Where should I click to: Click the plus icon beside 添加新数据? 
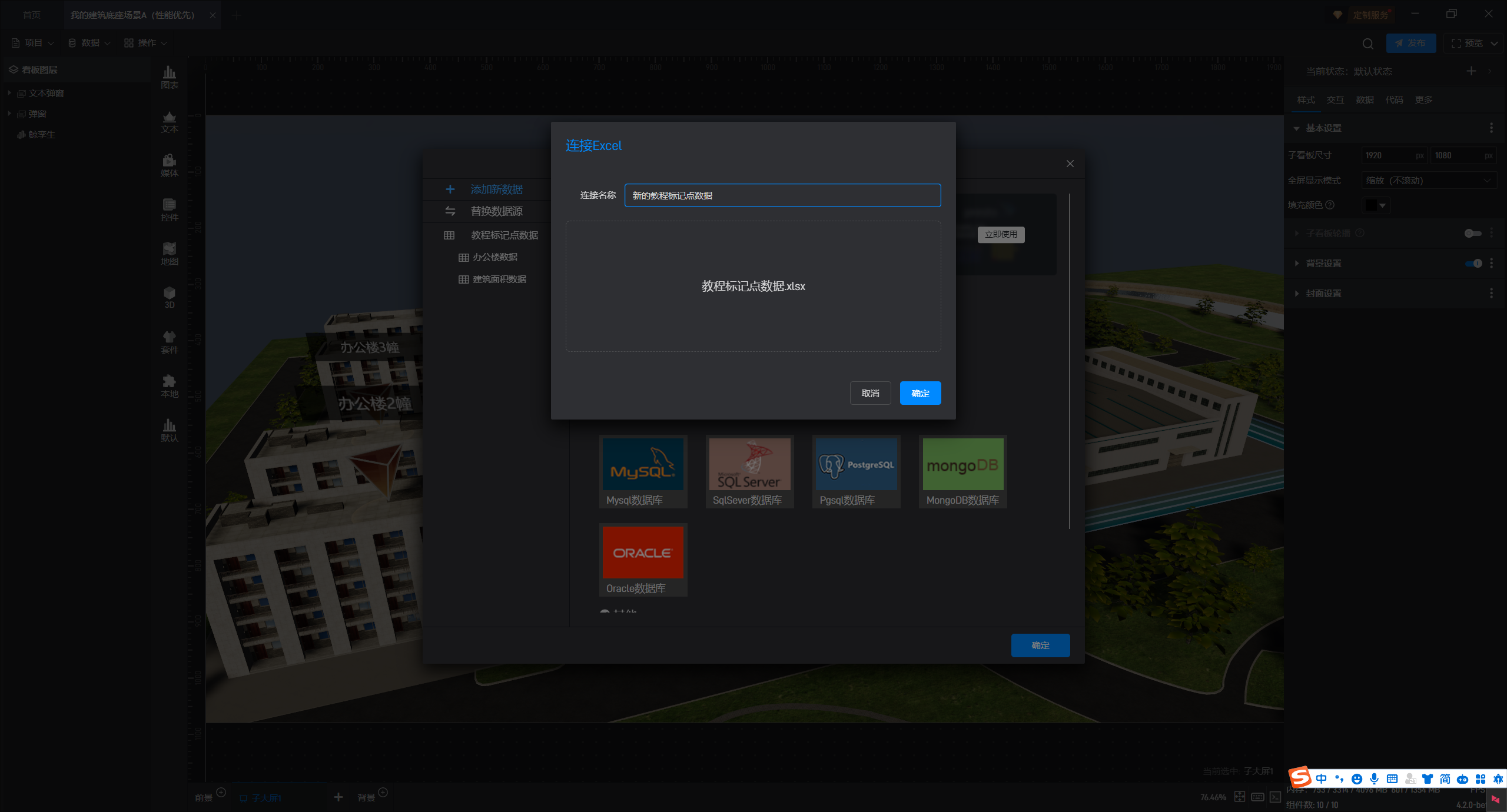[450, 189]
